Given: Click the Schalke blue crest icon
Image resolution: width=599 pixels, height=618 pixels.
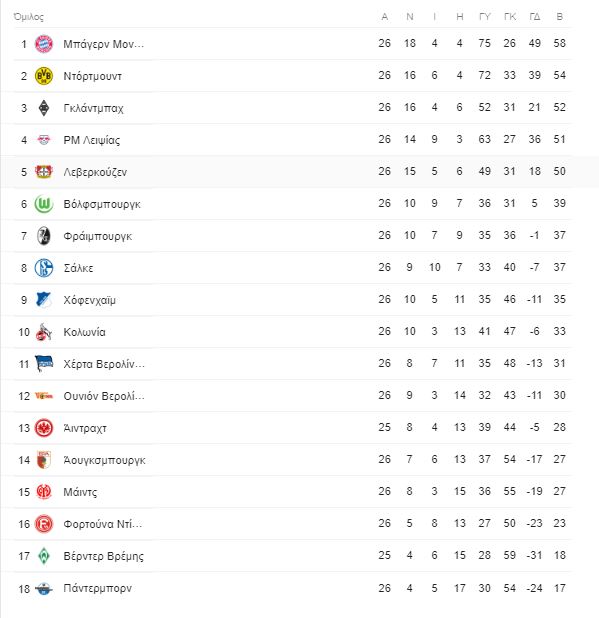Looking at the screenshot, I should (x=44, y=268).
